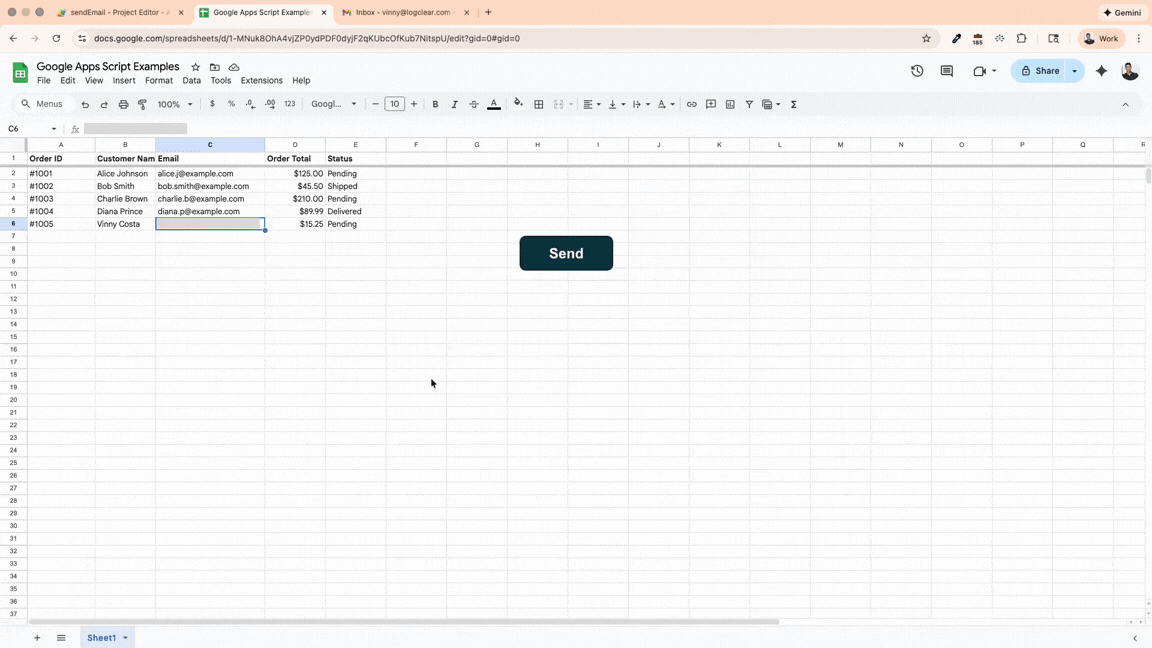
Task: Toggle bold formatting
Action: (x=435, y=104)
